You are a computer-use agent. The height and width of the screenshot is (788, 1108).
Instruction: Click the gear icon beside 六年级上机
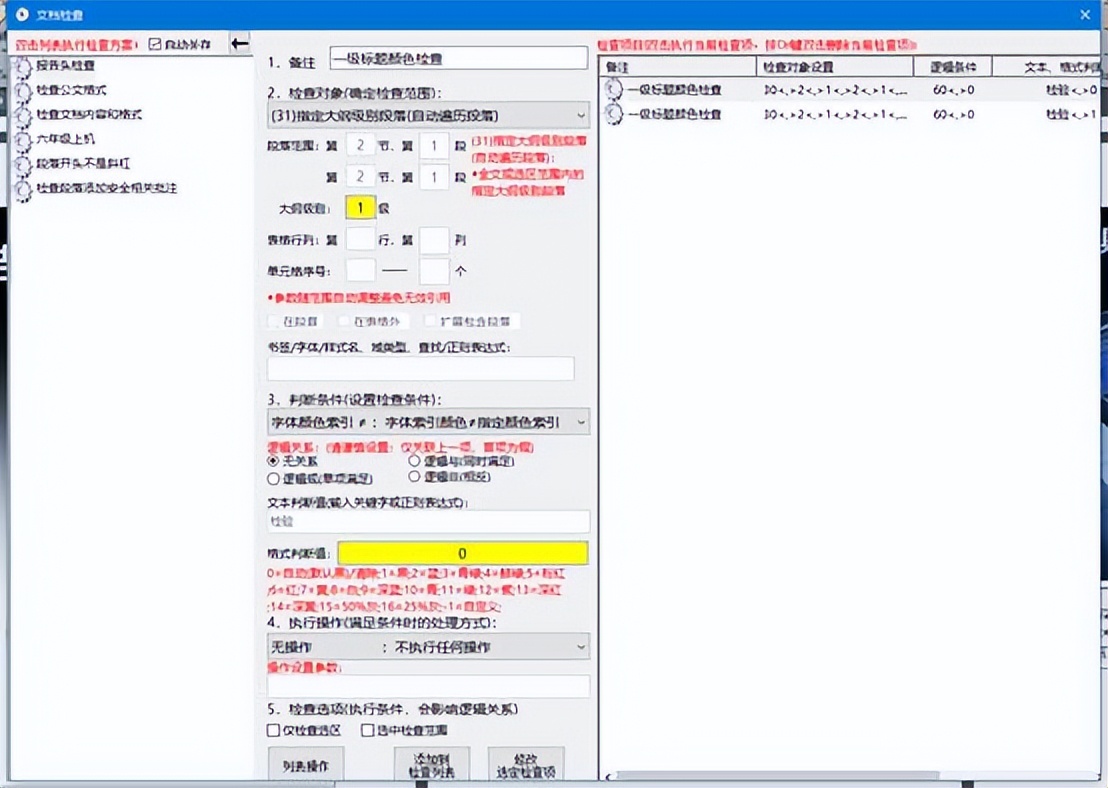pyautogui.click(x=23, y=140)
